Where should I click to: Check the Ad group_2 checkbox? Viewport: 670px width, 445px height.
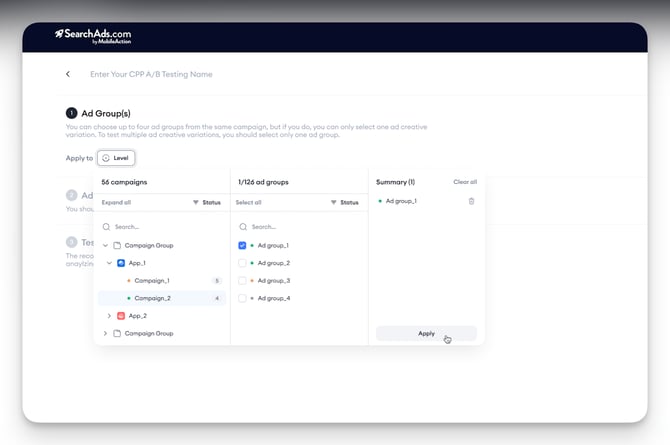242,263
